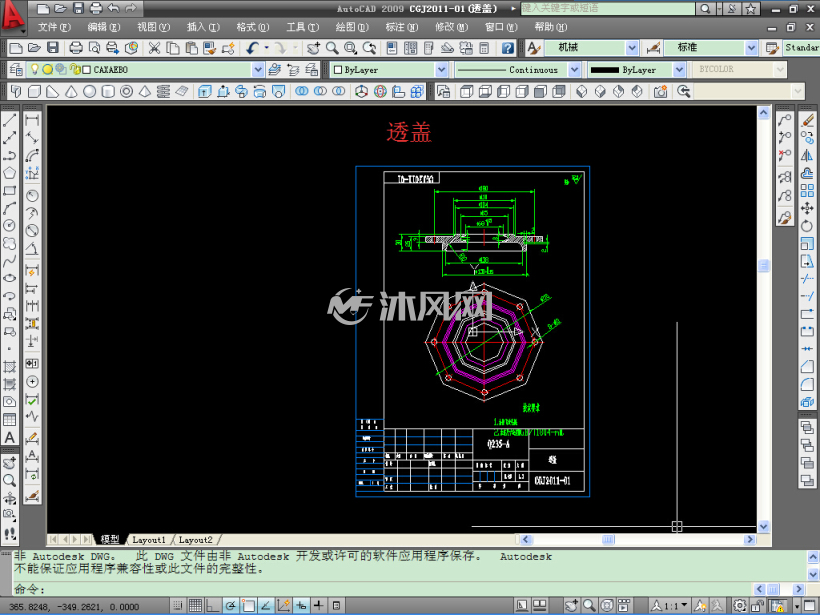Screen dimensions: 820x615
Task: Open the CAXAEBO layer dropdown
Action: [x=258, y=70]
